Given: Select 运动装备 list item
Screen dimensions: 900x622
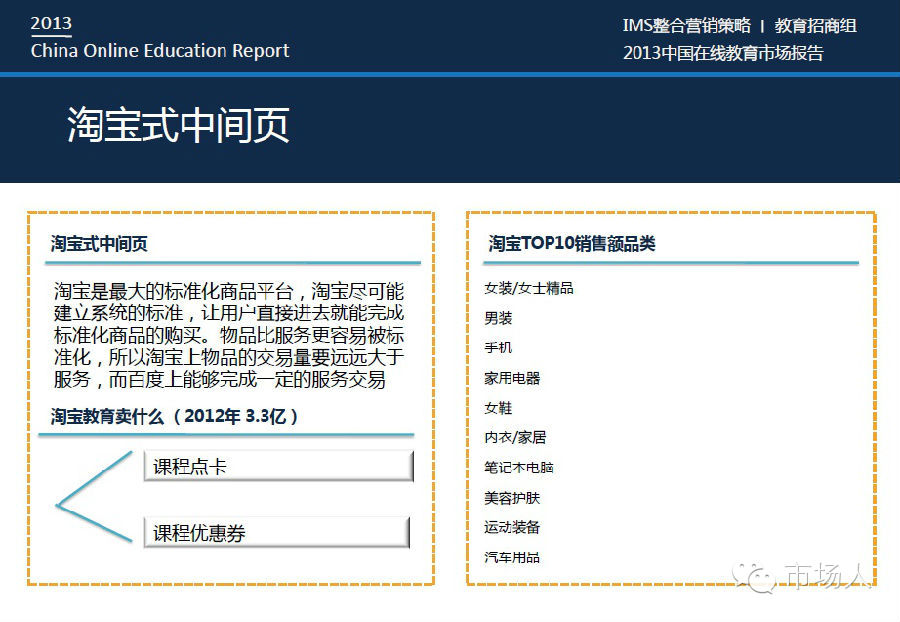Looking at the screenshot, I should tap(512, 527).
